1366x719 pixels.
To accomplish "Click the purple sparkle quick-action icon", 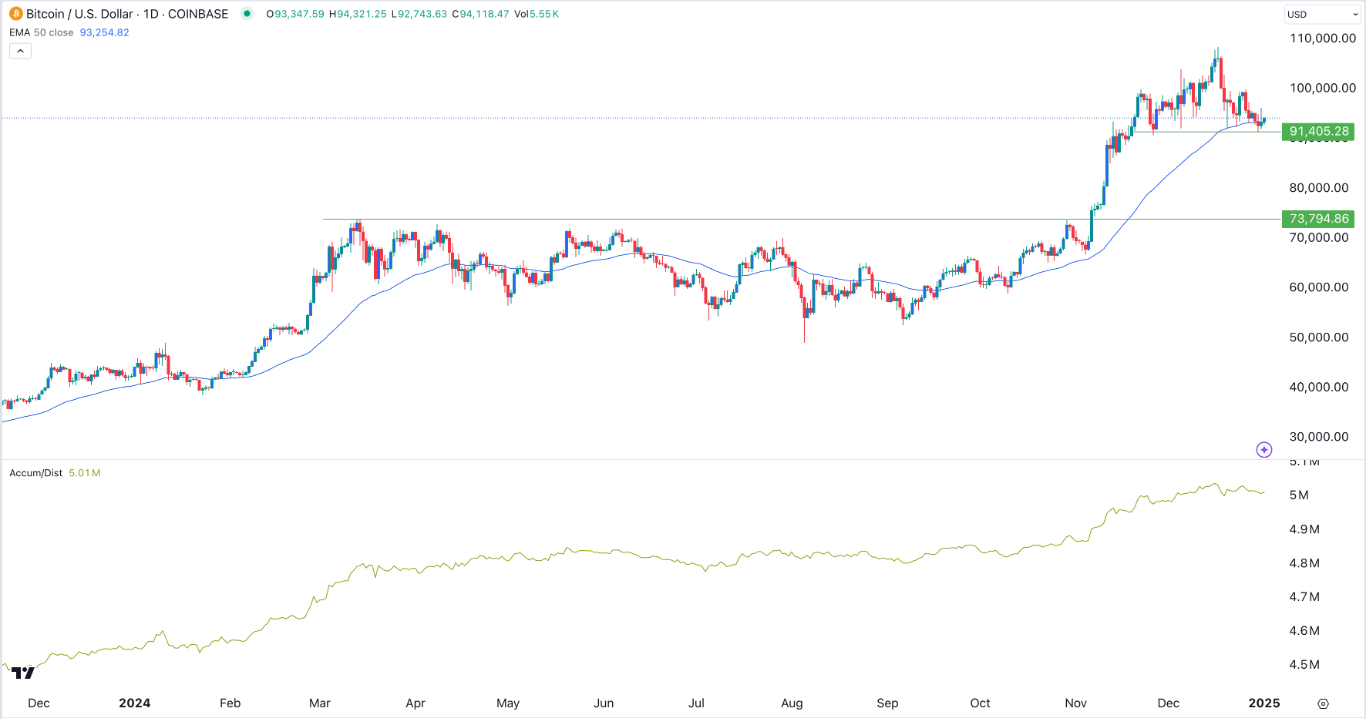I will [1263, 450].
